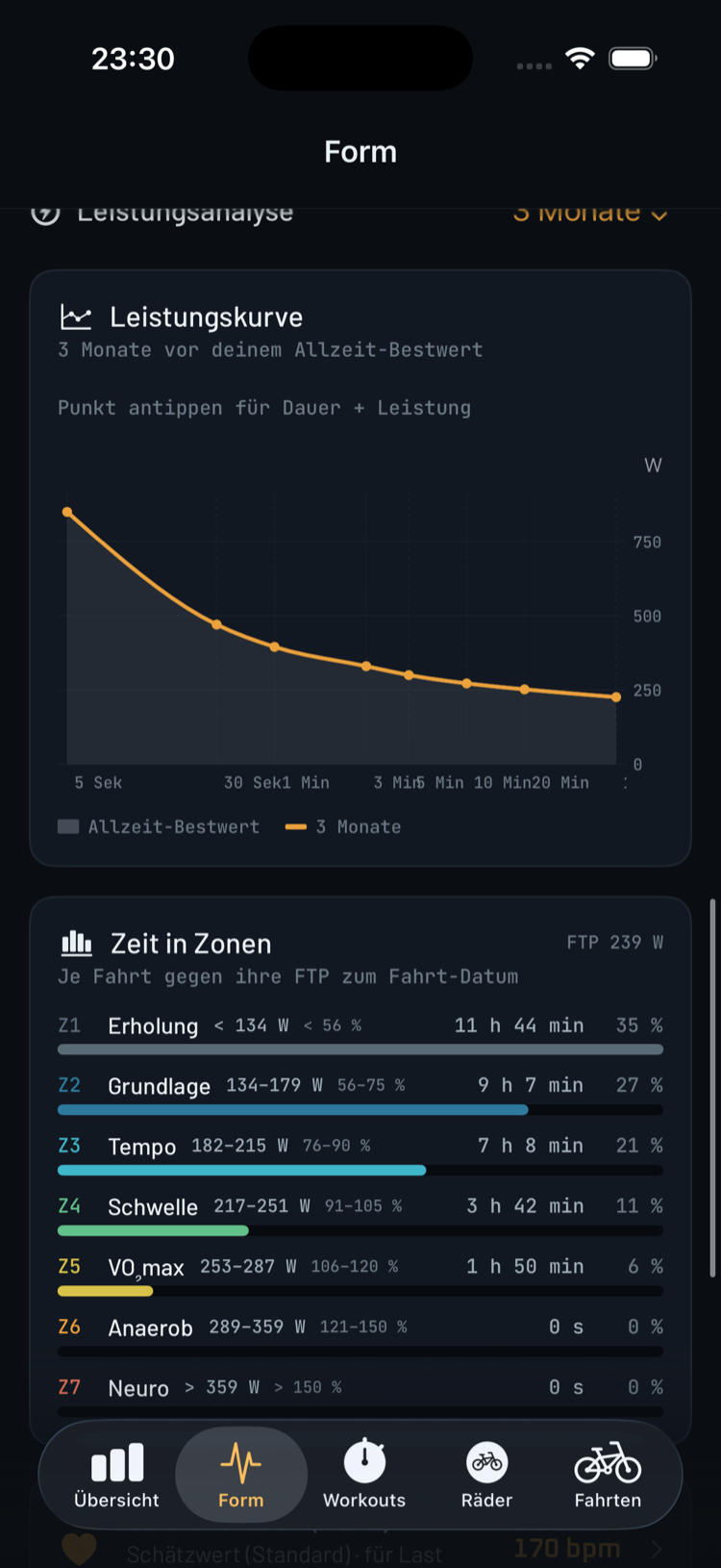The image size is (721, 1568).
Task: Tap the FTP 239 W label
Action: (614, 942)
